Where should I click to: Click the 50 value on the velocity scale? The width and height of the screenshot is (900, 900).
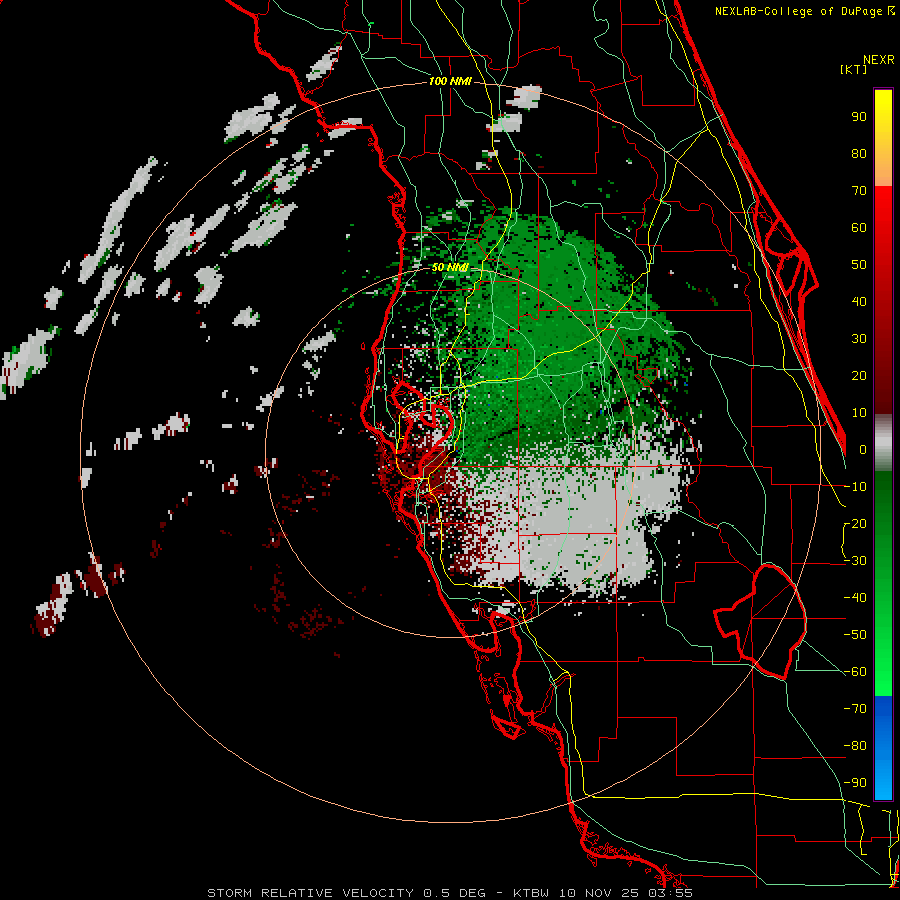tap(859, 265)
